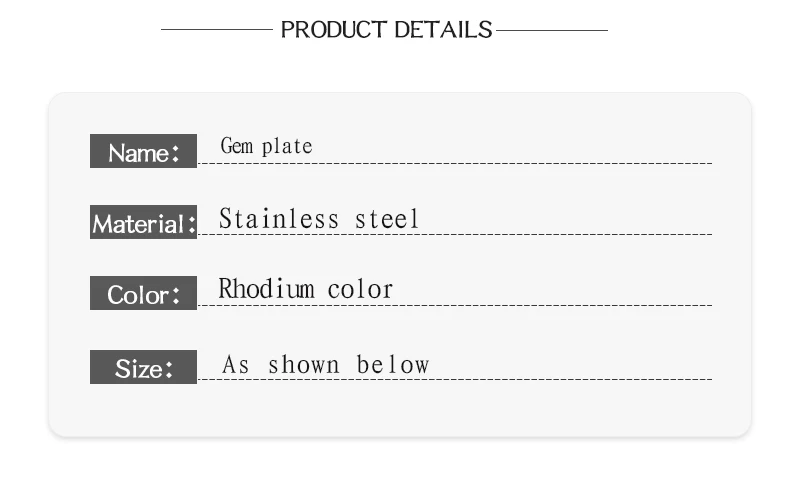Click the Stainless steel value text

pos(319,219)
